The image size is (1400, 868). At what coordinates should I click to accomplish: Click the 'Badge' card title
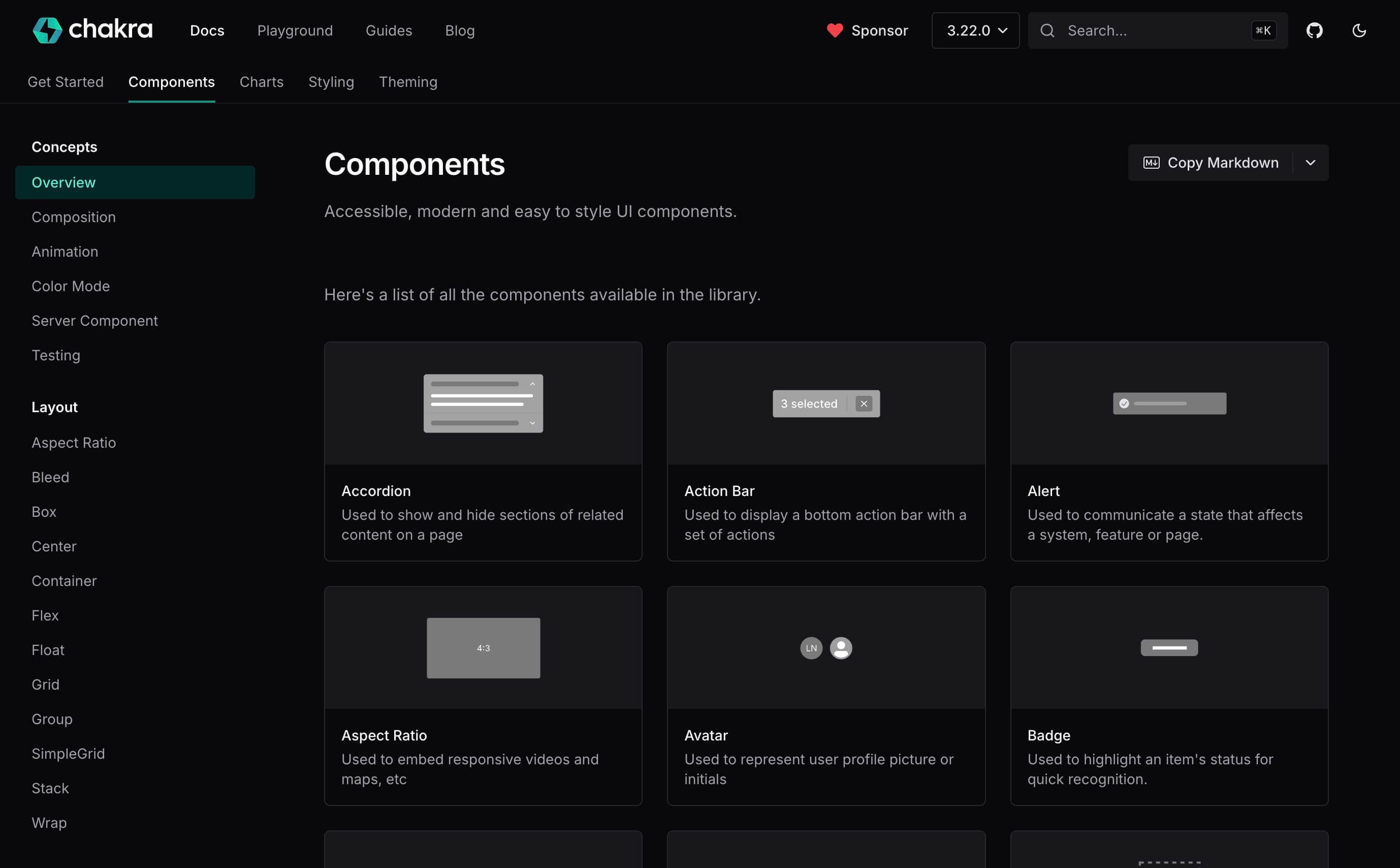(x=1048, y=735)
